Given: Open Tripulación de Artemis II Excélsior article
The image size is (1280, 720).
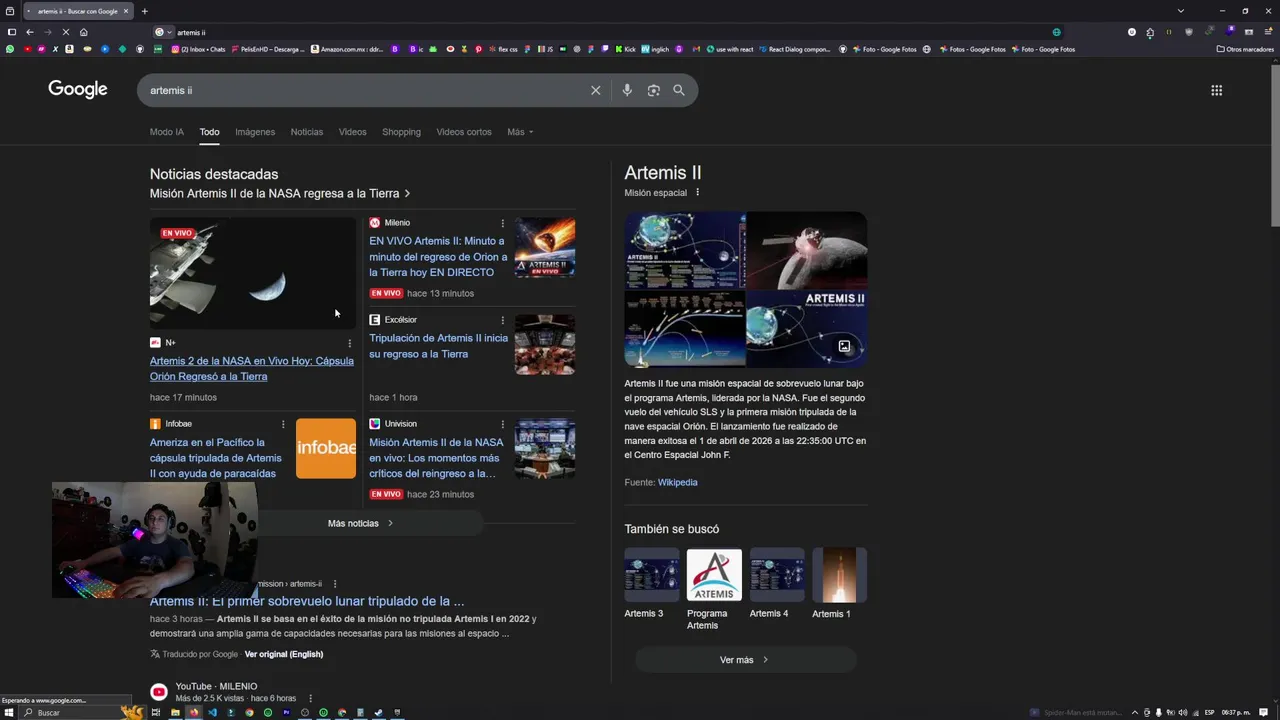Looking at the screenshot, I should [x=438, y=346].
